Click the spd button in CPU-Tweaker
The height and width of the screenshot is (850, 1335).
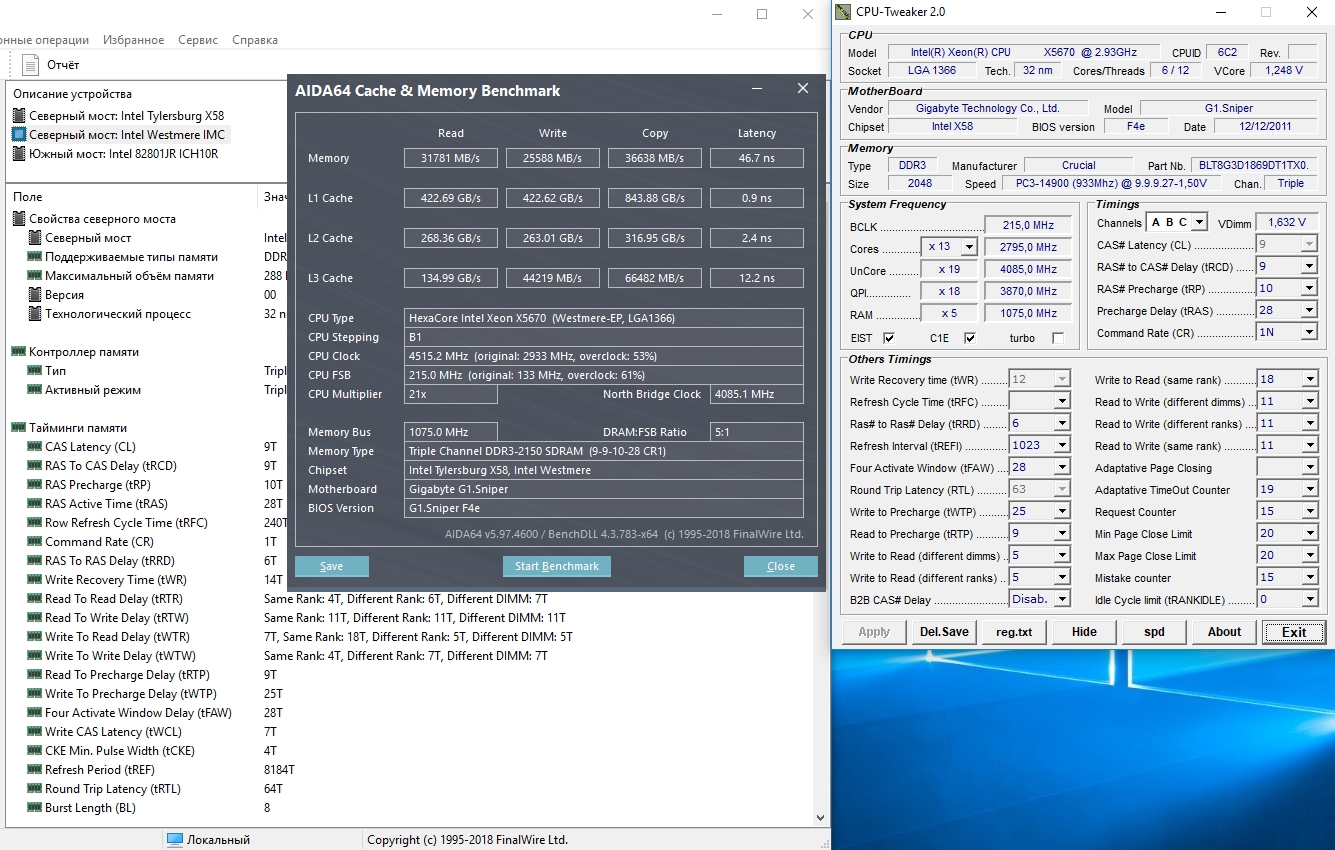[1154, 632]
